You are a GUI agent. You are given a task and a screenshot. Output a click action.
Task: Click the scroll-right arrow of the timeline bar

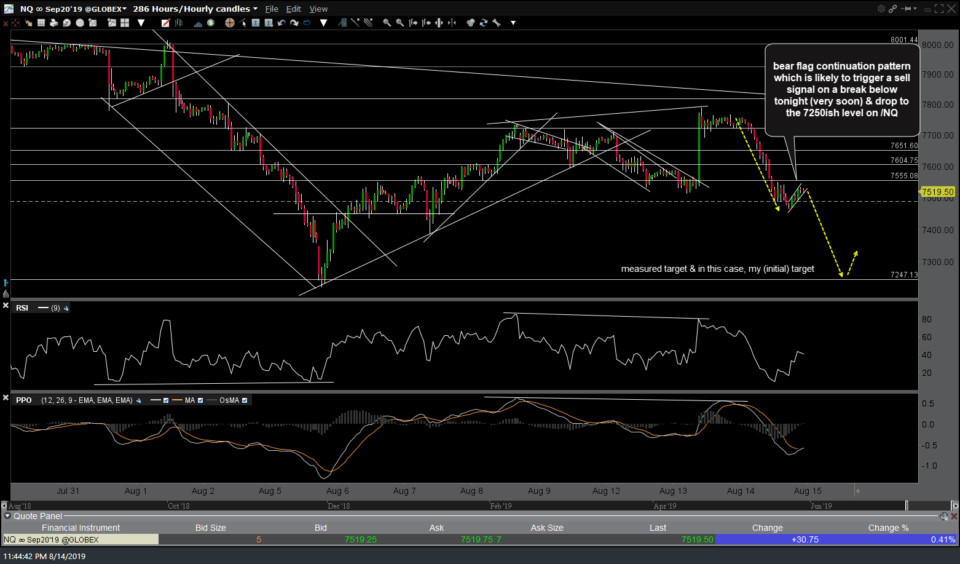pyautogui.click(x=954, y=506)
